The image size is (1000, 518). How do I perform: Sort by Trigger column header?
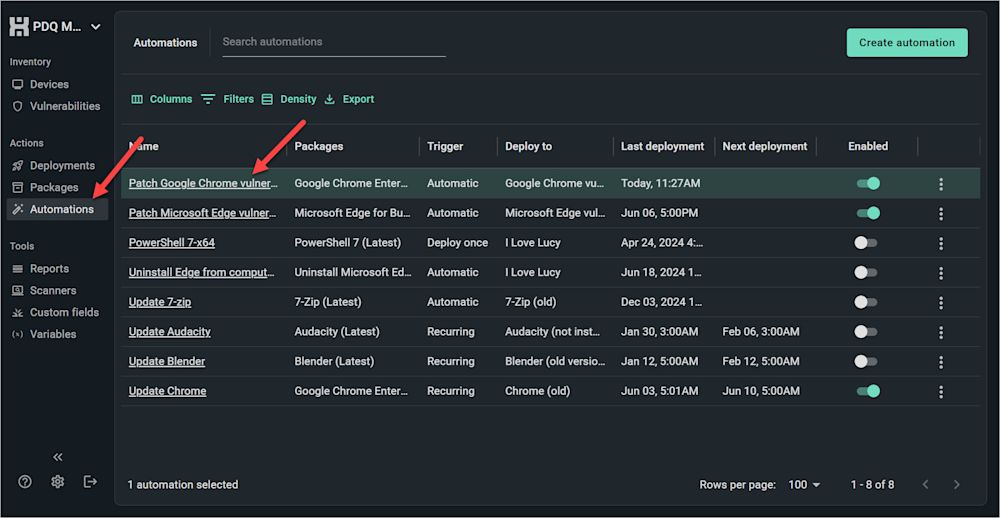click(445, 146)
